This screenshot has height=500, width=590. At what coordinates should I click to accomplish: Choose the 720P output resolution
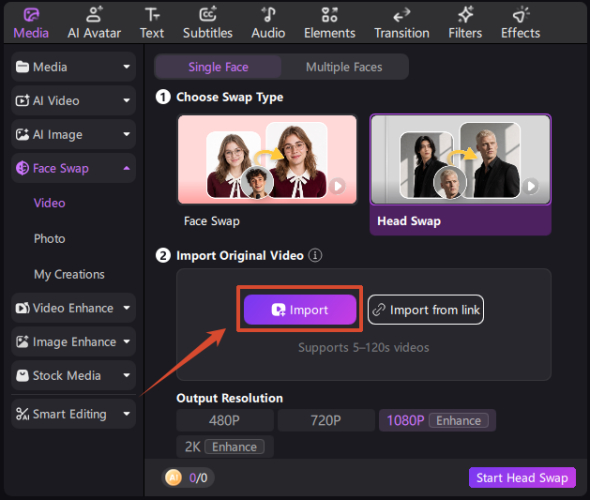pos(326,420)
